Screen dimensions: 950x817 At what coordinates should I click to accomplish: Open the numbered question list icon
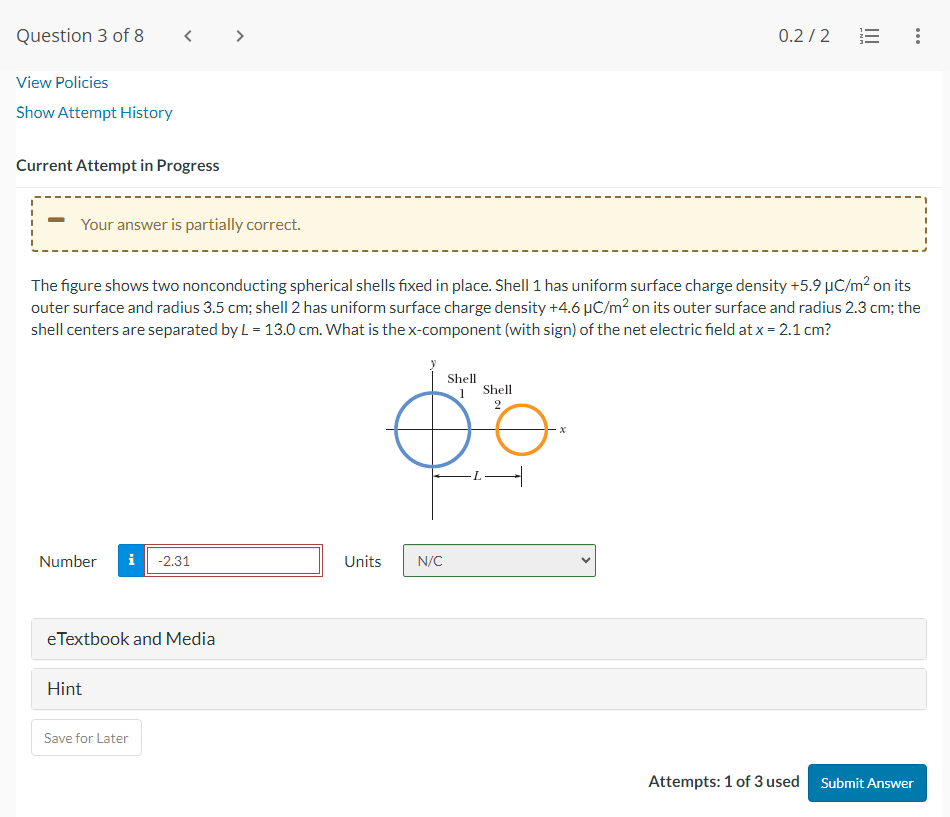[x=869, y=35]
